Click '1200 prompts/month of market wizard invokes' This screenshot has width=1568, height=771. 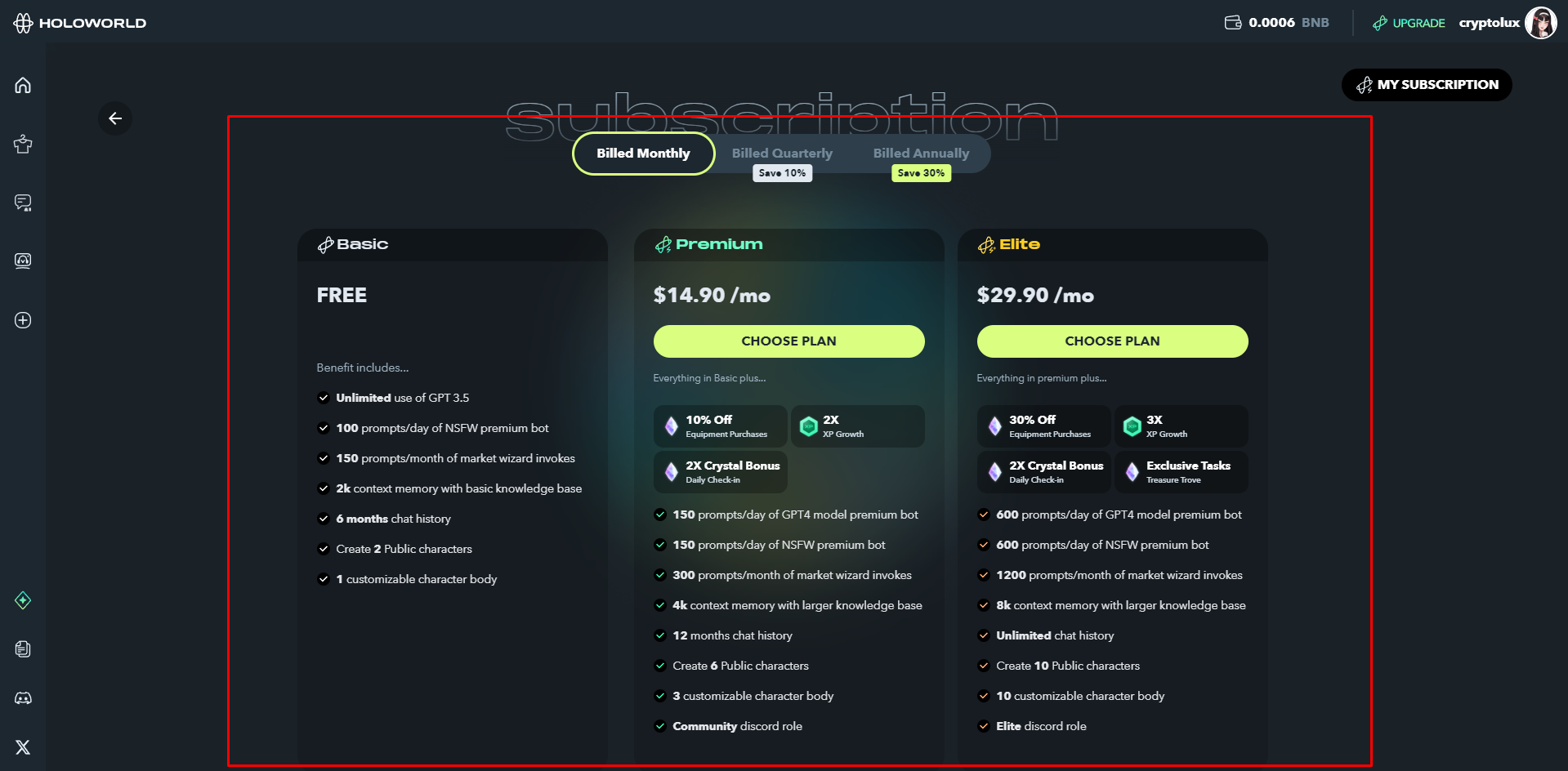click(1119, 575)
